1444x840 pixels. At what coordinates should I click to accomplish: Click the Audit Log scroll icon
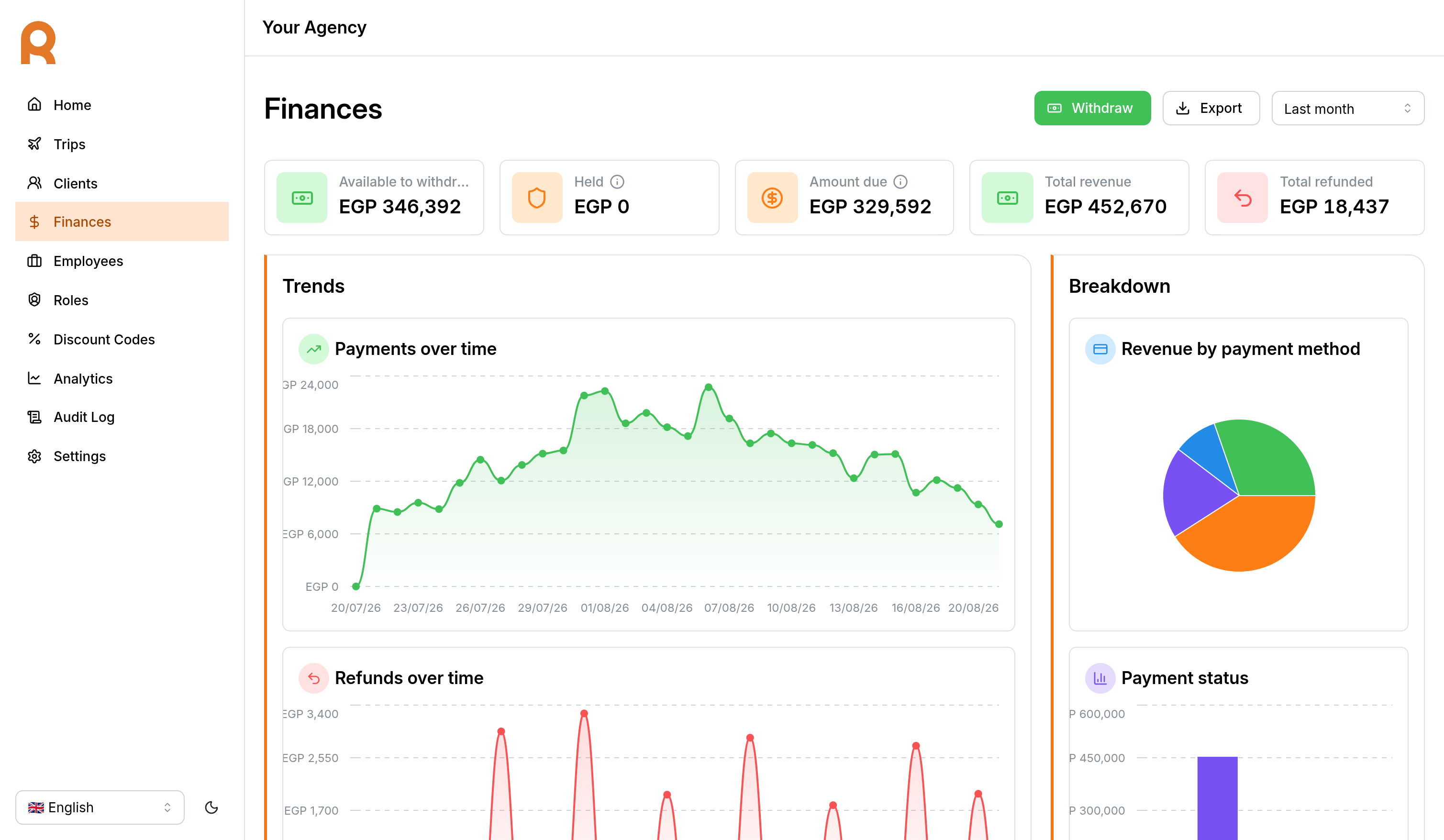(34, 417)
